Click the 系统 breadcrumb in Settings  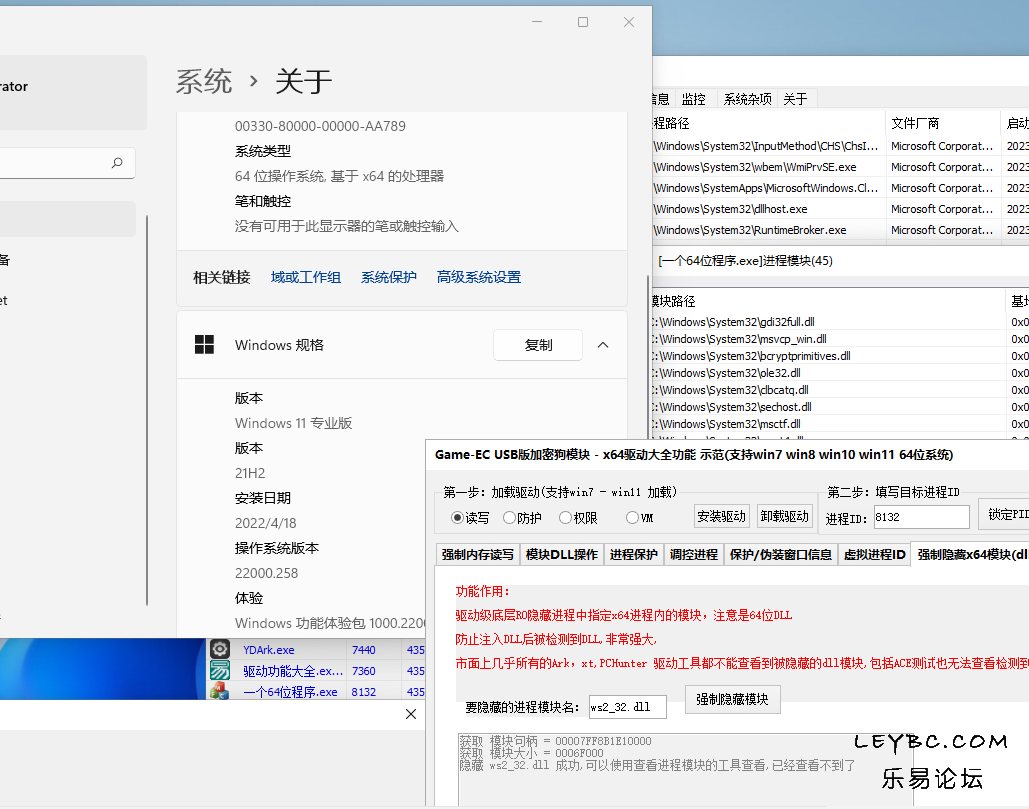point(203,82)
